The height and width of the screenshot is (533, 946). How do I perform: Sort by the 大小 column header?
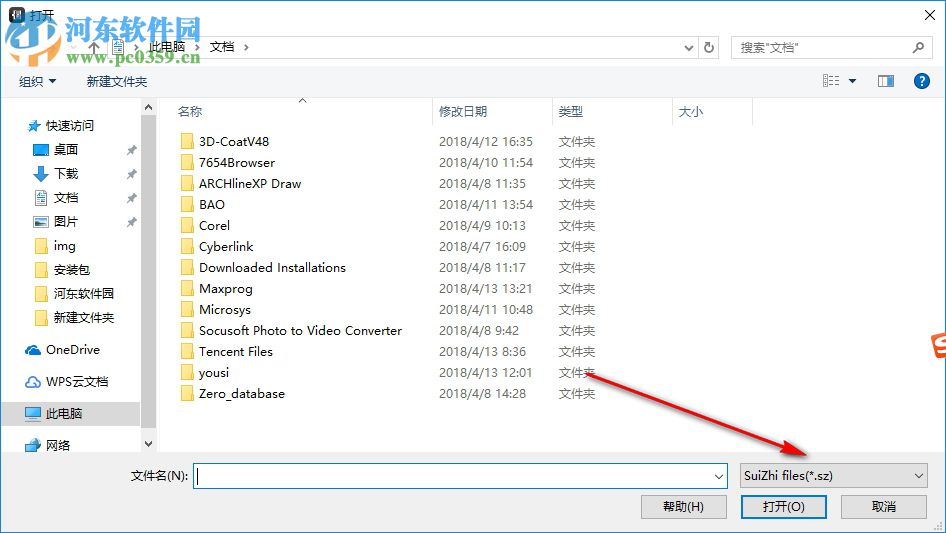pyautogui.click(x=690, y=112)
